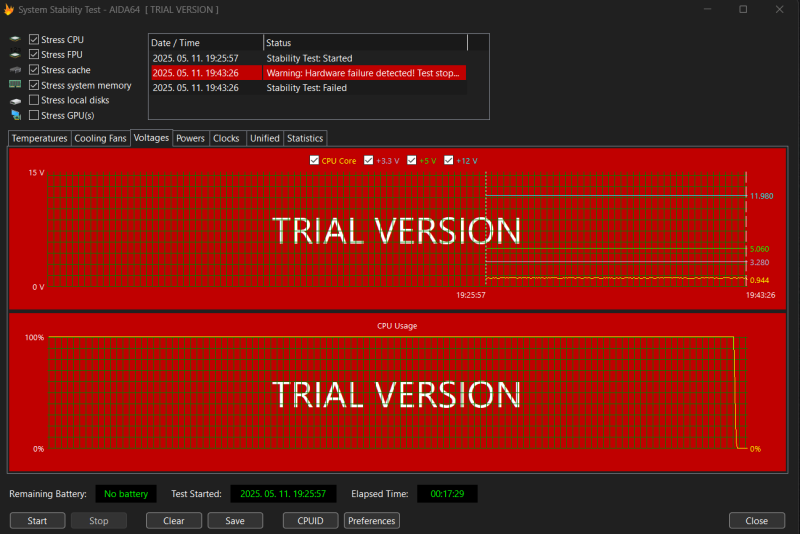
Task: Open Preferences
Action: pyautogui.click(x=371, y=521)
